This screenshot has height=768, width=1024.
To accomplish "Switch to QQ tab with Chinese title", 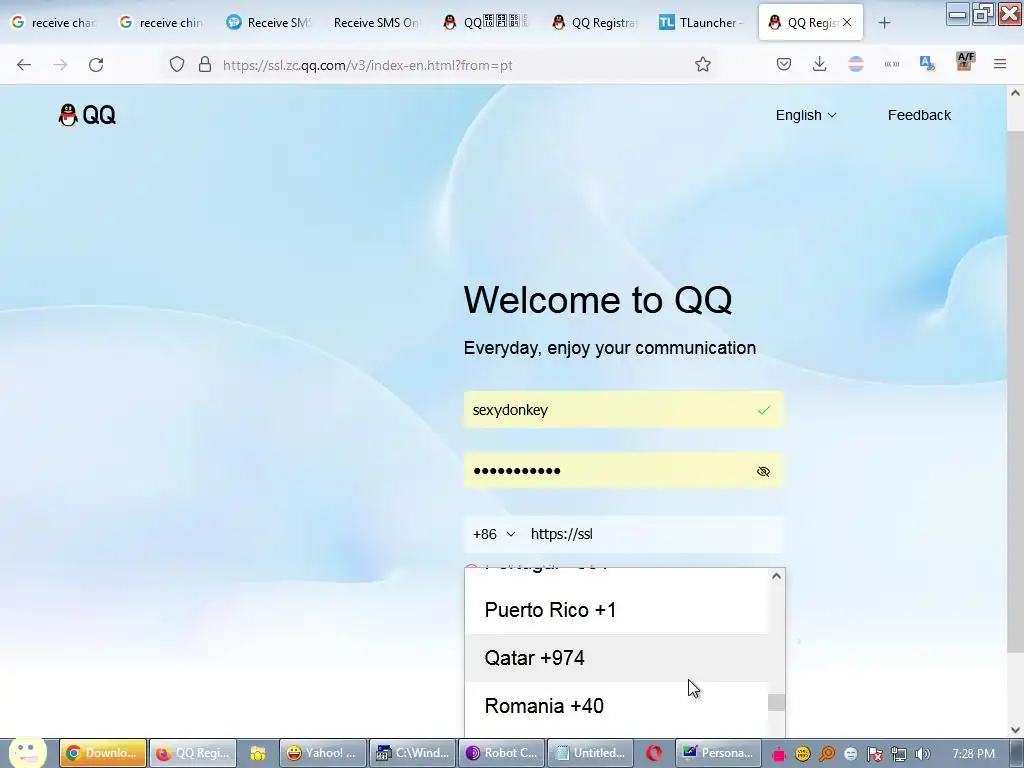I will [x=486, y=23].
